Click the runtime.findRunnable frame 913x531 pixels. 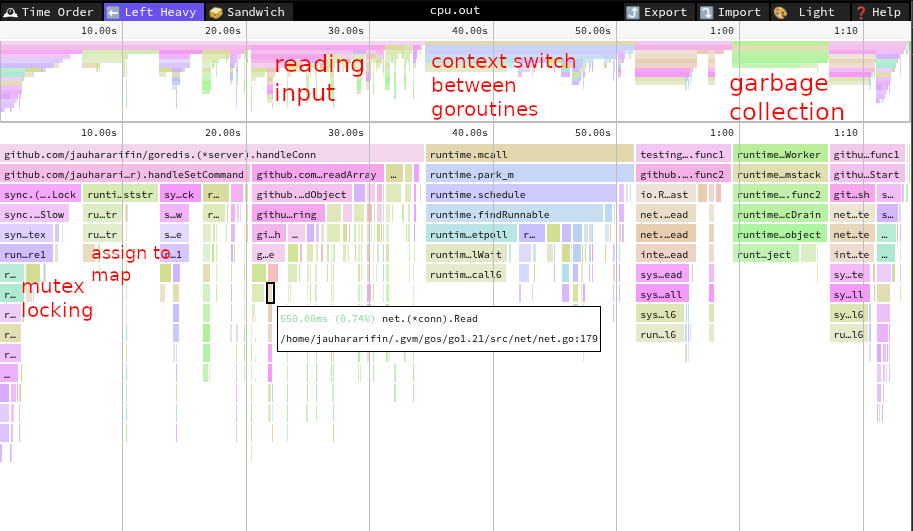coord(515,214)
